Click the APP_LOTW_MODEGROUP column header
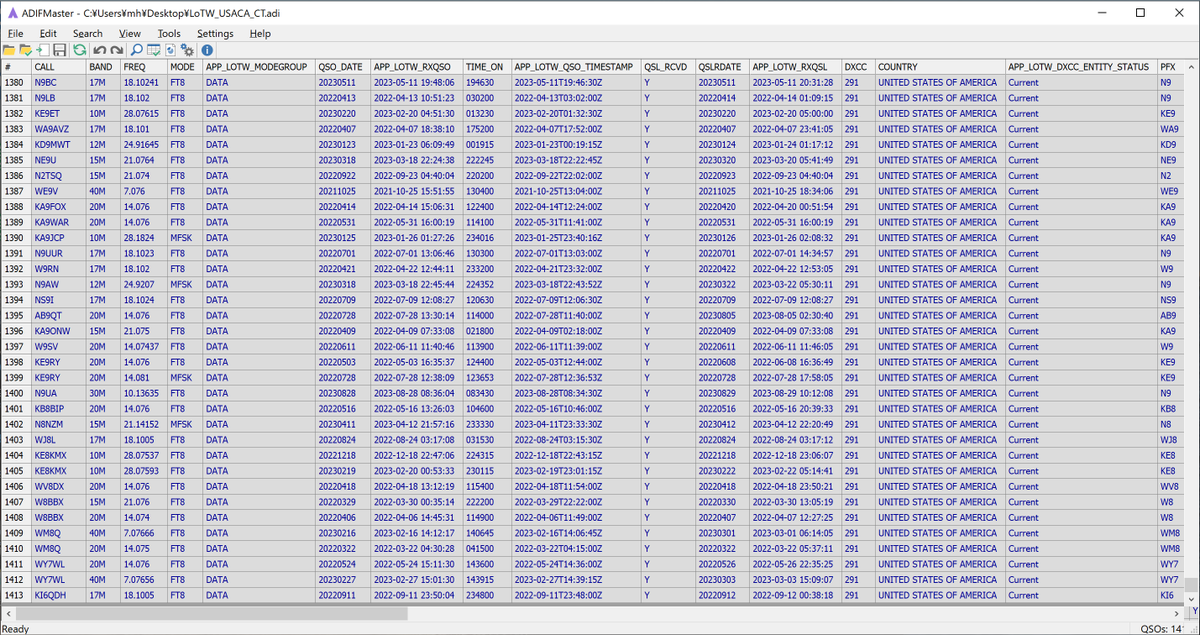1200x635 pixels. click(258, 66)
